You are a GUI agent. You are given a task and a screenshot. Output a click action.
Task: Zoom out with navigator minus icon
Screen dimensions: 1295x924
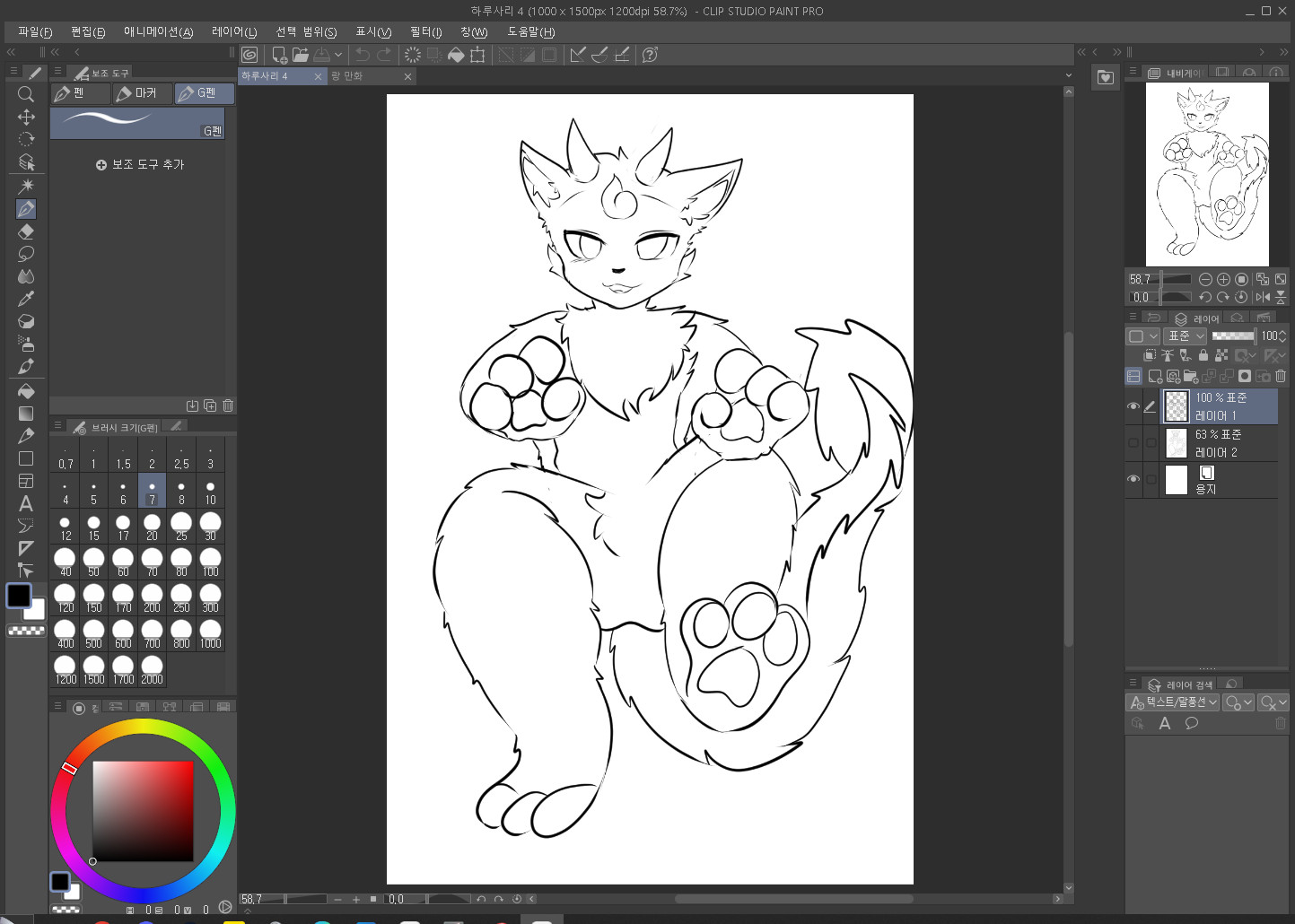(1205, 279)
